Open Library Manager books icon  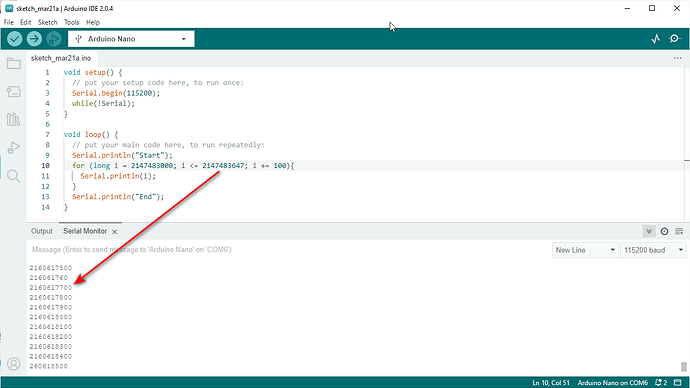(x=14, y=119)
